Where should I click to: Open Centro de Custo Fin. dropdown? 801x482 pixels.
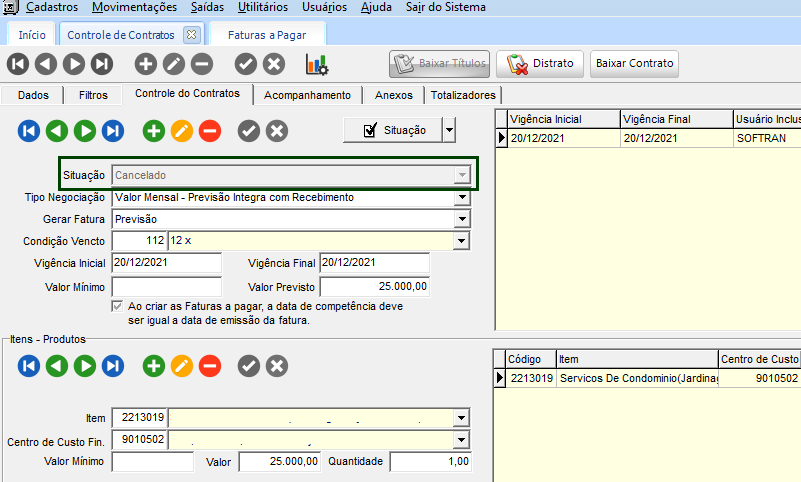(461, 440)
